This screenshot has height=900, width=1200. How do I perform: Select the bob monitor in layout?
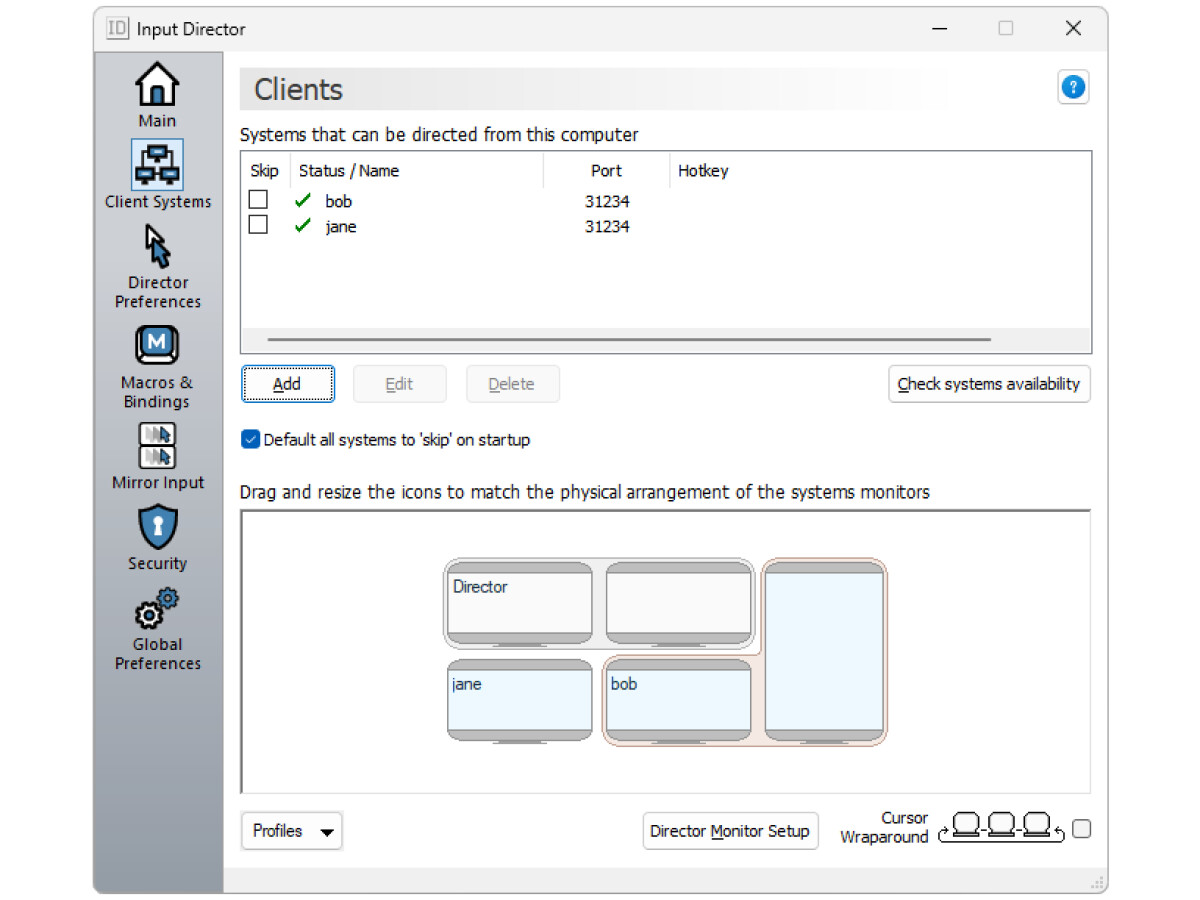679,700
